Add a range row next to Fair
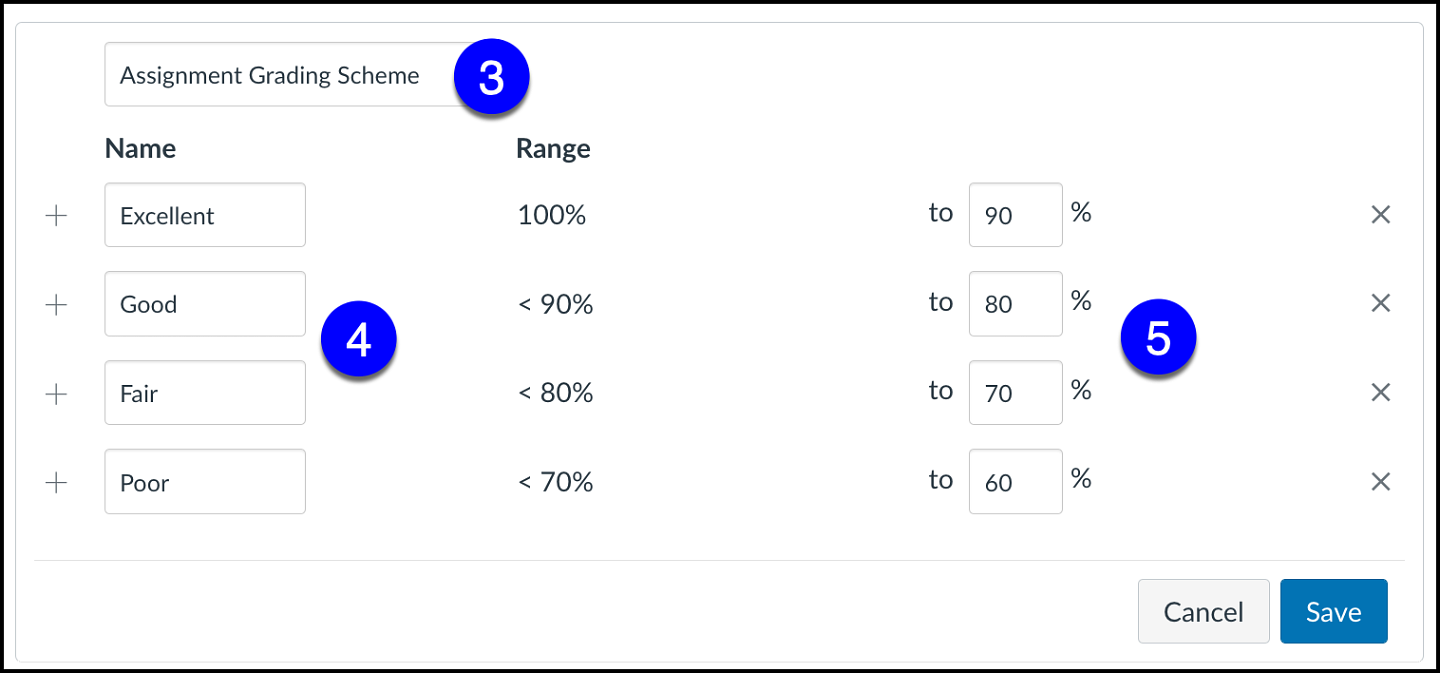Screen dimensions: 1440x673 tap(57, 393)
